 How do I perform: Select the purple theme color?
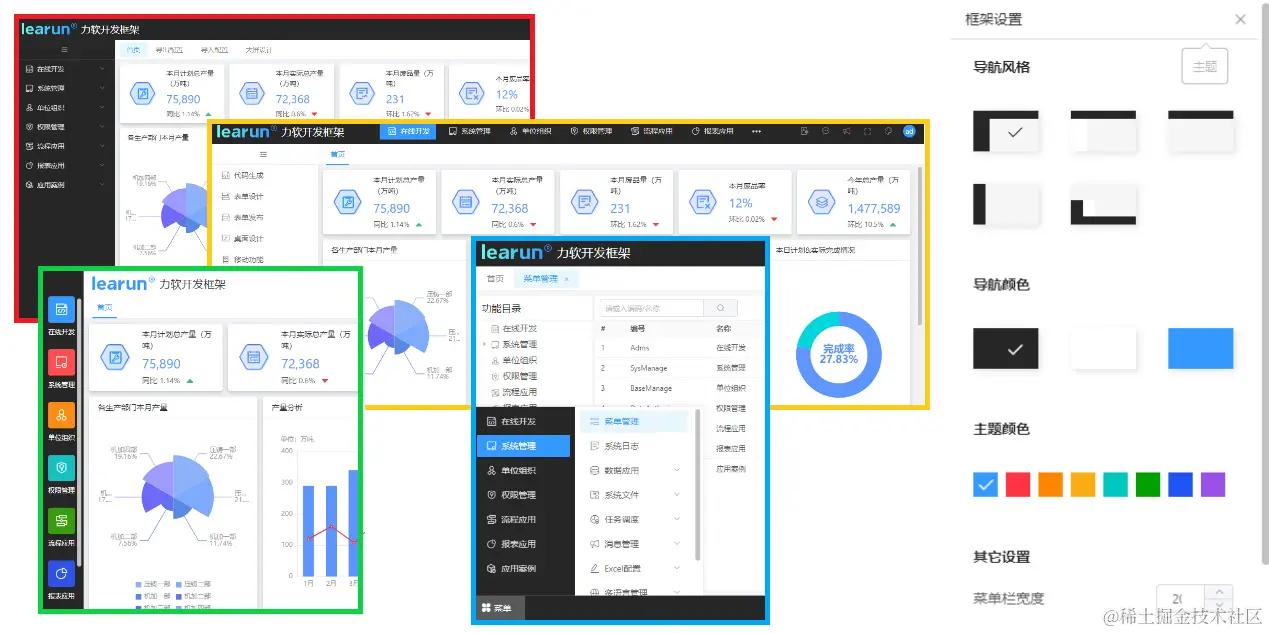click(1213, 485)
